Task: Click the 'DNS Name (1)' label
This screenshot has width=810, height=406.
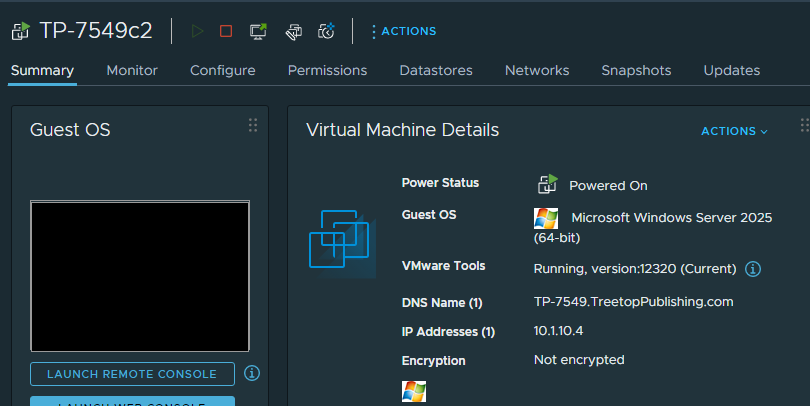Action: click(442, 303)
